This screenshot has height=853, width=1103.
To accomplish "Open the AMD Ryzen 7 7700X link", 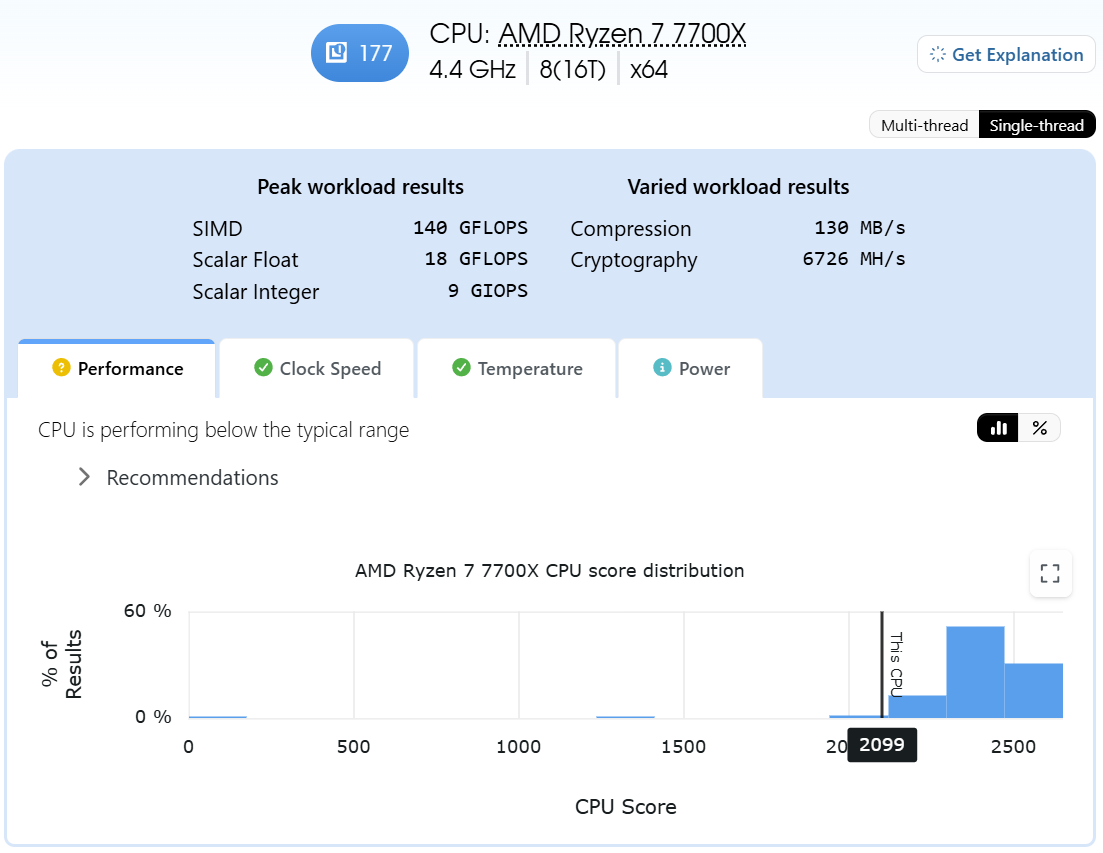I will 622,33.
